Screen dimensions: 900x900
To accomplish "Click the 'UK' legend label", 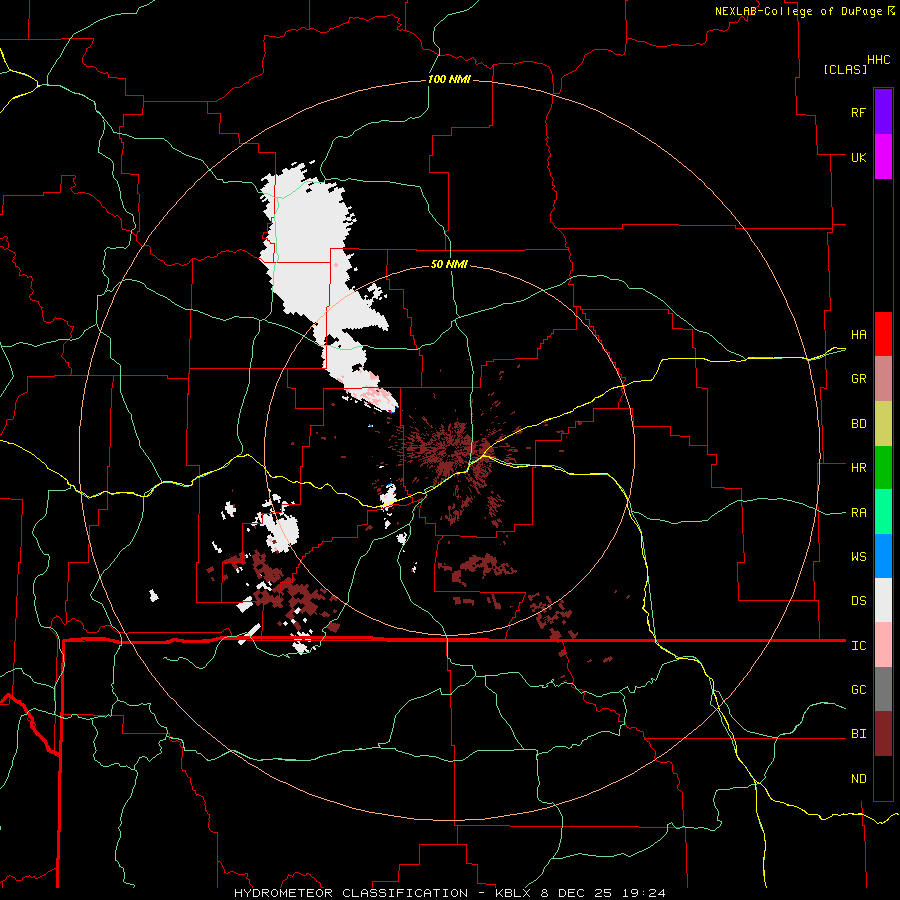I will tap(858, 157).
